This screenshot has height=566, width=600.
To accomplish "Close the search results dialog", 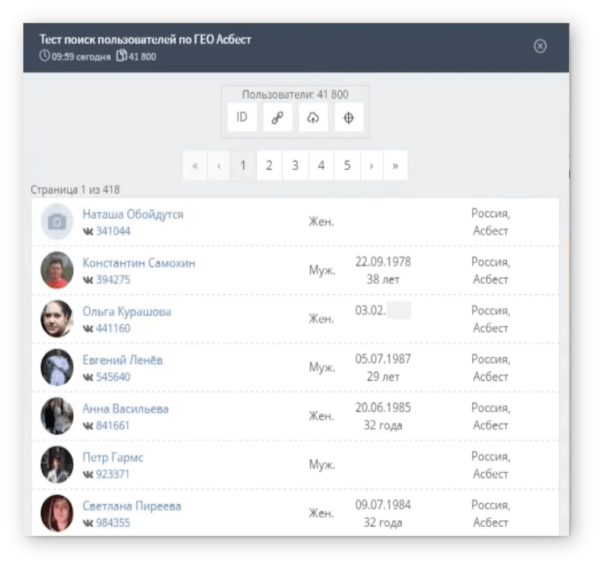I will 540,46.
